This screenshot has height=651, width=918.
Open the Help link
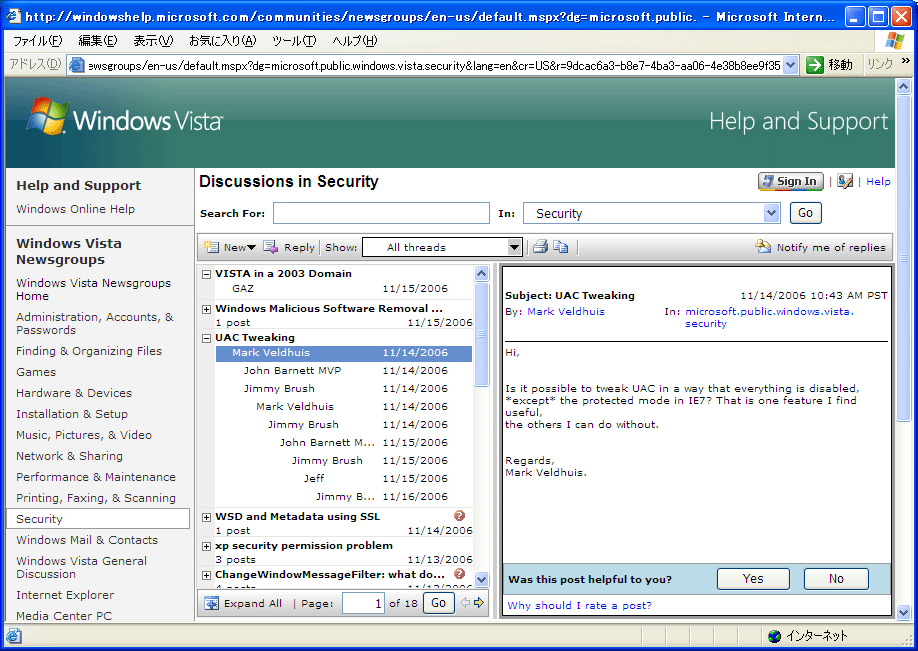pyautogui.click(x=878, y=181)
